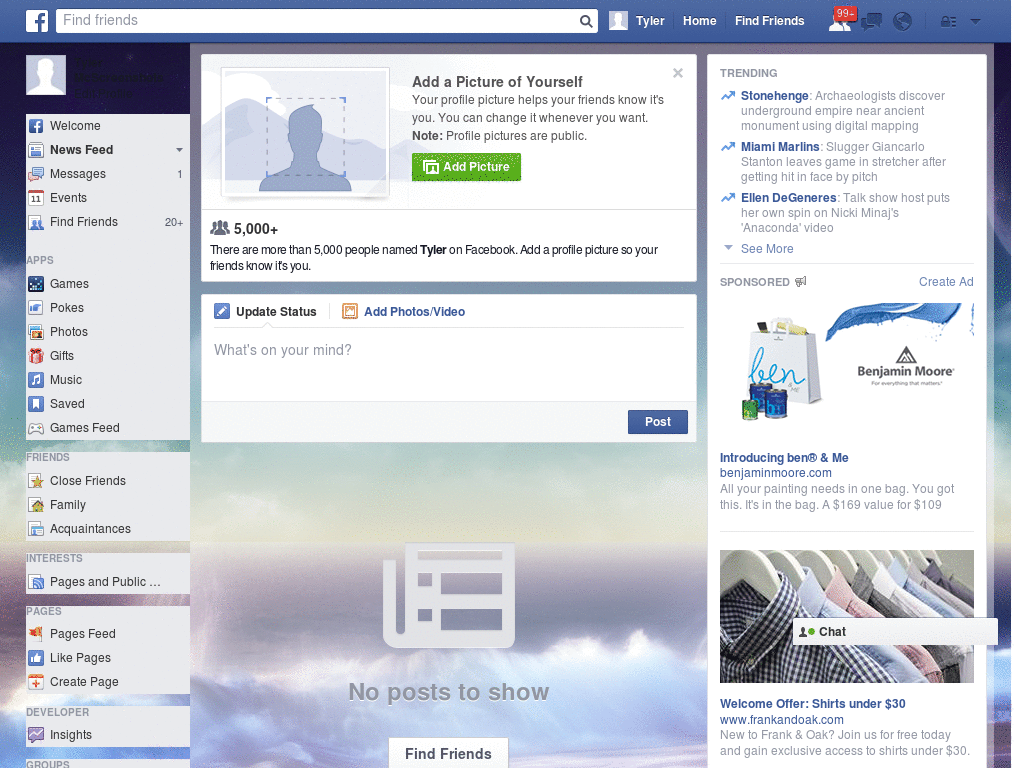
Task: Open the frankandoak.com shirts offer link
Action: [812, 703]
